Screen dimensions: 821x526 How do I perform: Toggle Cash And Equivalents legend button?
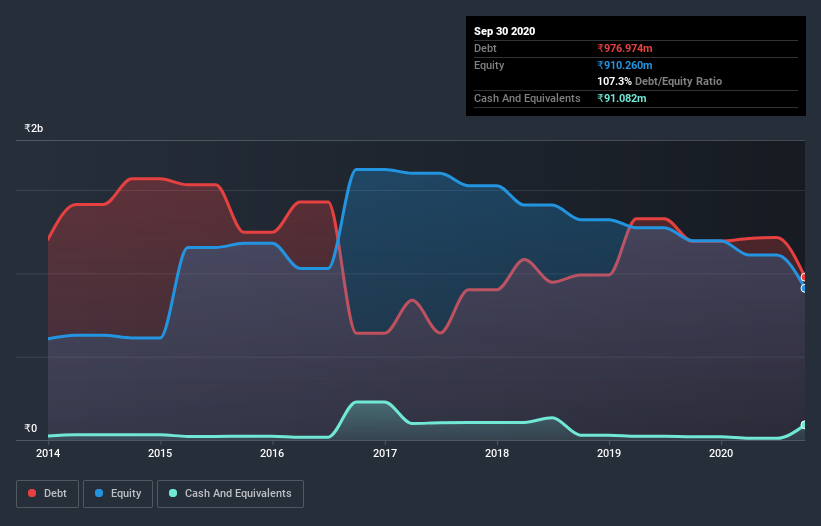pyautogui.click(x=230, y=494)
